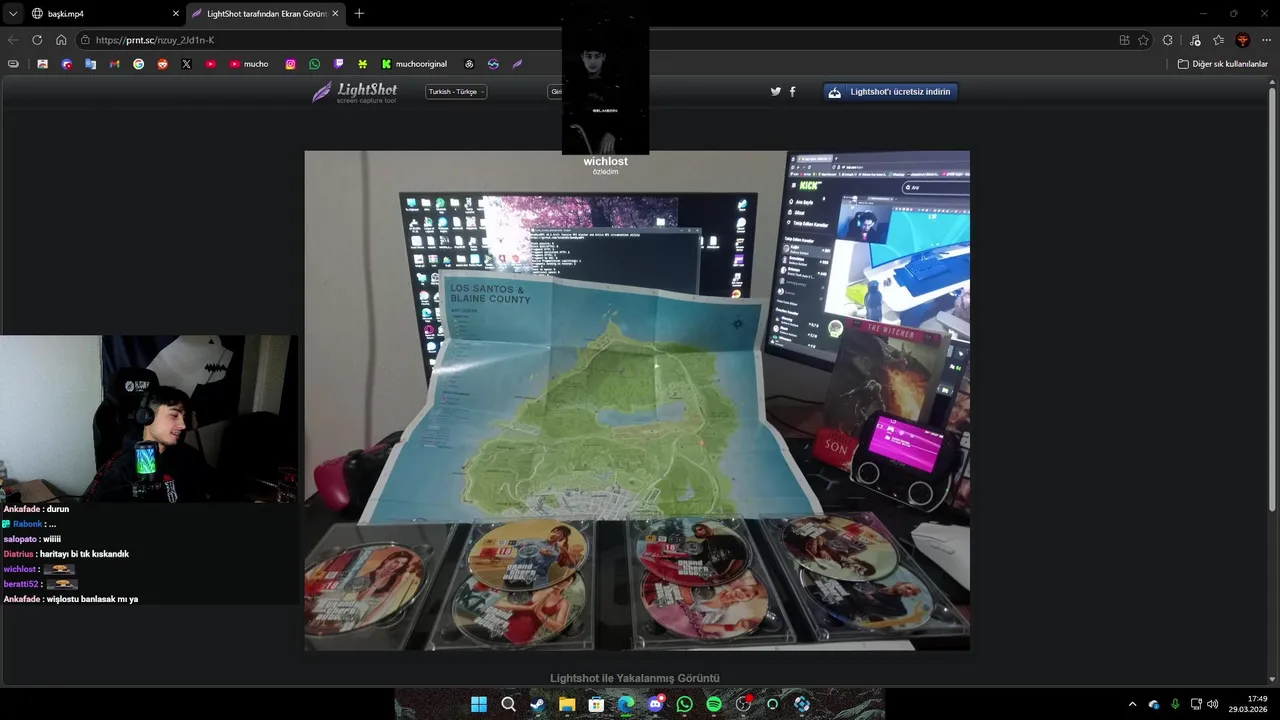Click the microphone icon in system tray
The height and width of the screenshot is (720, 1280).
click(1175, 704)
